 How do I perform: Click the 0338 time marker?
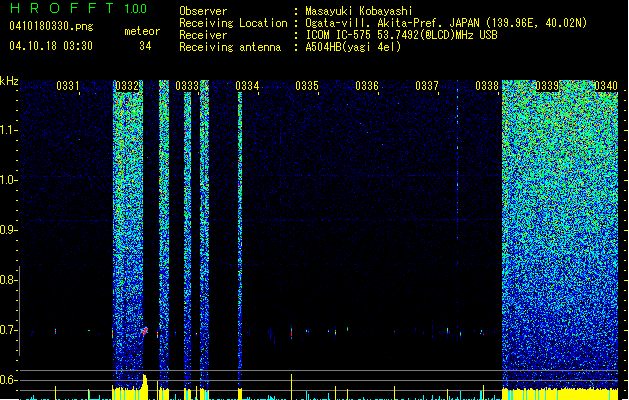(487, 85)
